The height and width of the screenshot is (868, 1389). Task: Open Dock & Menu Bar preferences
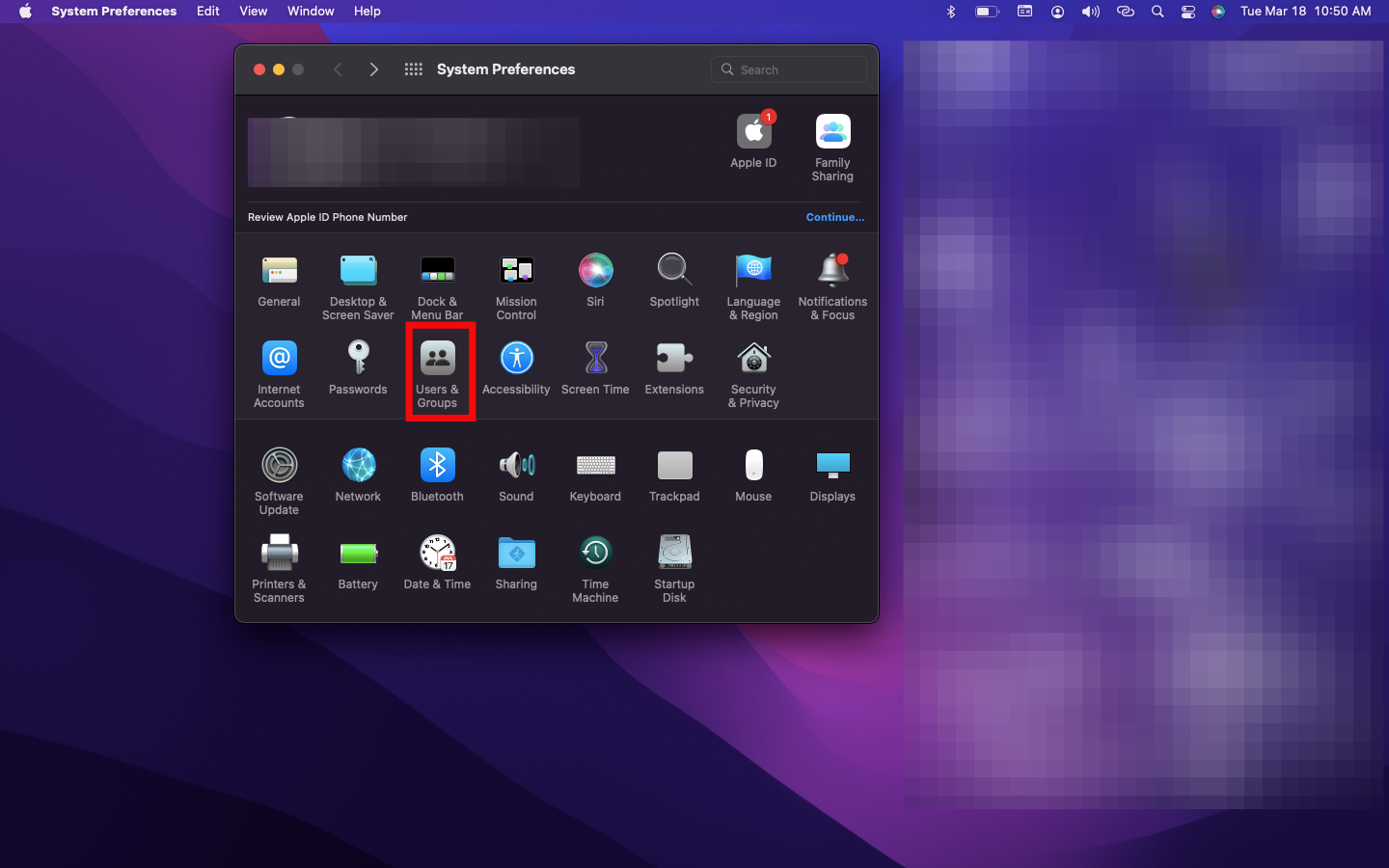coord(437,286)
